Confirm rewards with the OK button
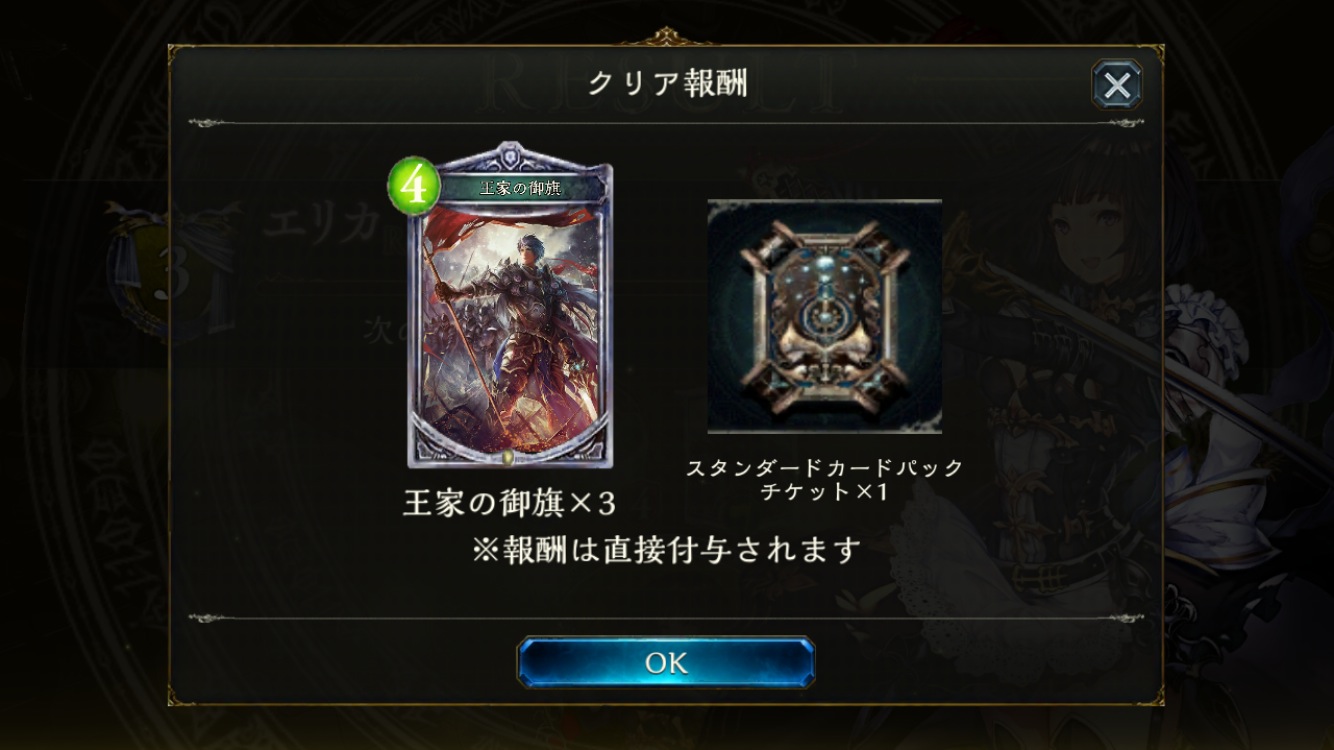 point(666,663)
